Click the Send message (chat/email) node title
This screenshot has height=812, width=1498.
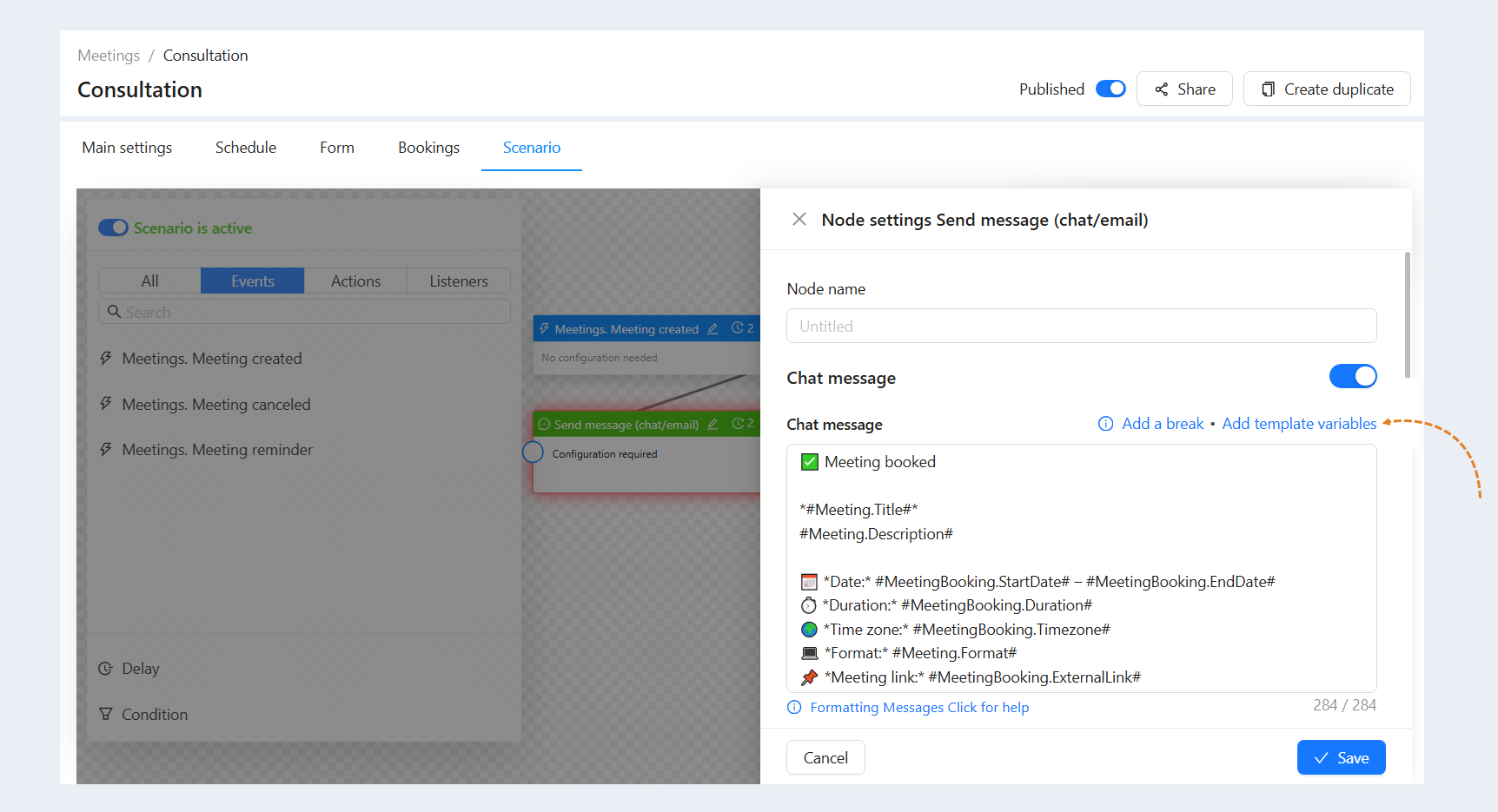[626, 425]
